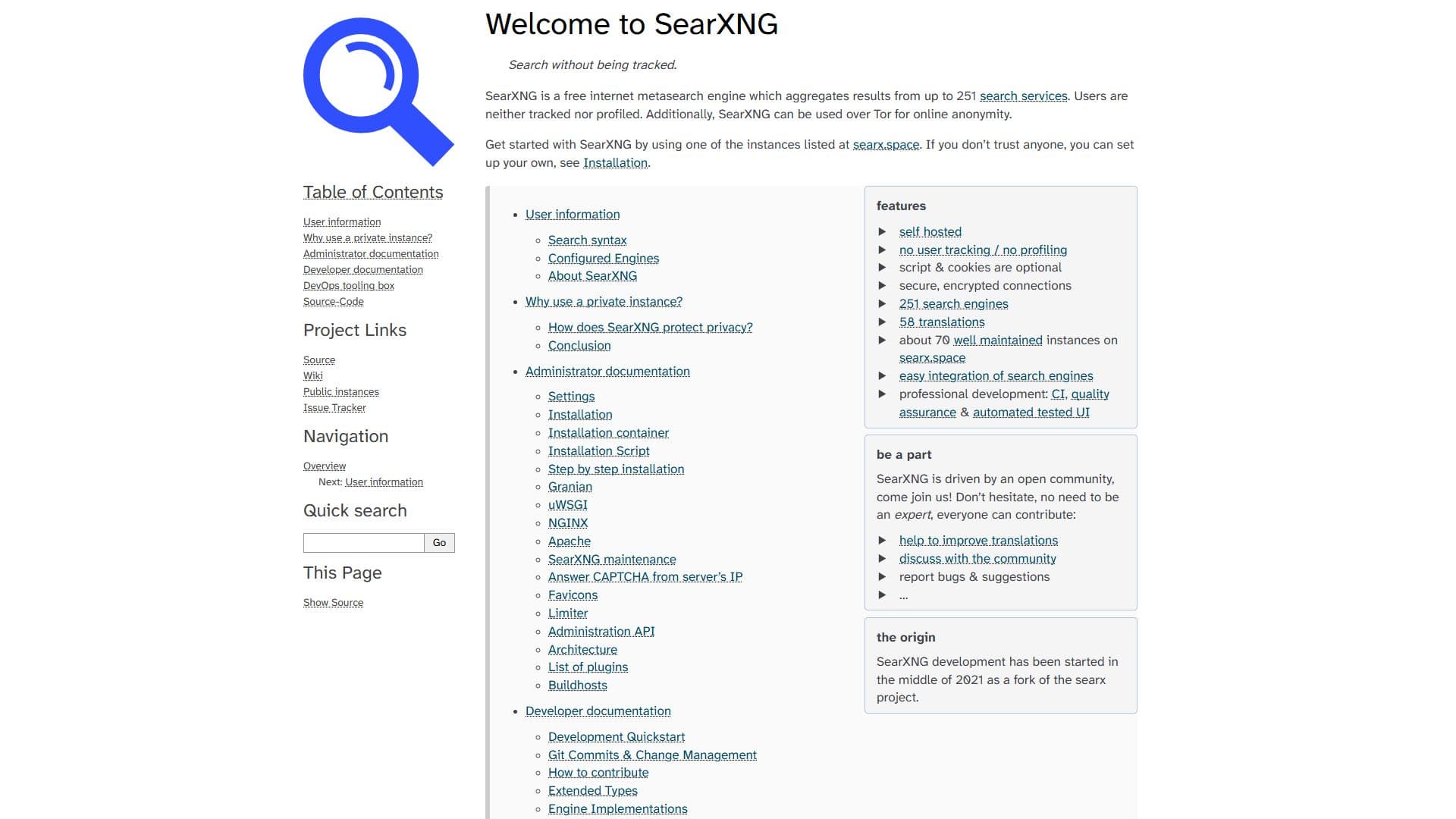The width and height of the screenshot is (1456, 819).
Task: Visit searx.space link in intro paragraph
Action: [886, 145]
